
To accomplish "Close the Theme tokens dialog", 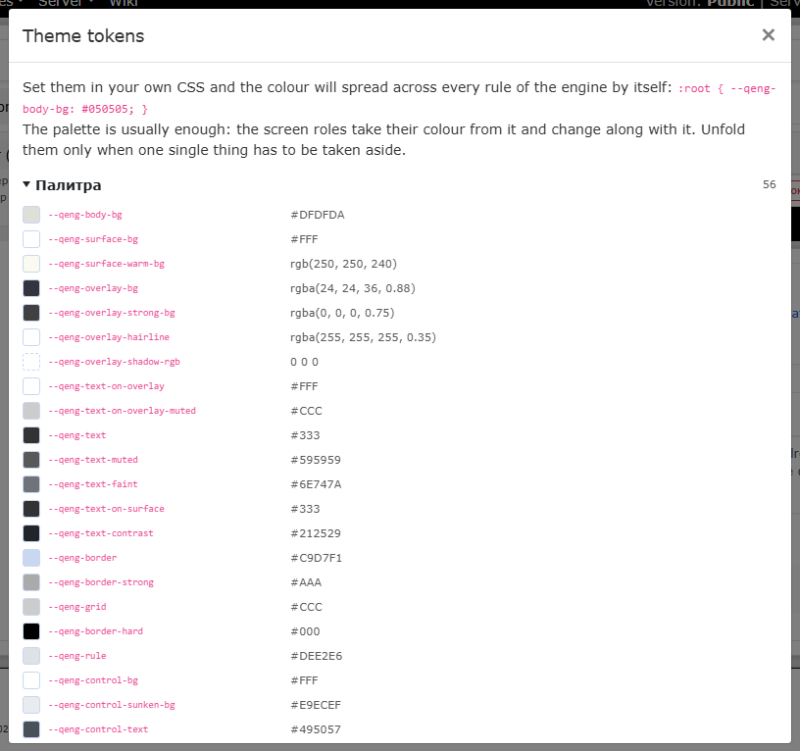I will click(768, 35).
